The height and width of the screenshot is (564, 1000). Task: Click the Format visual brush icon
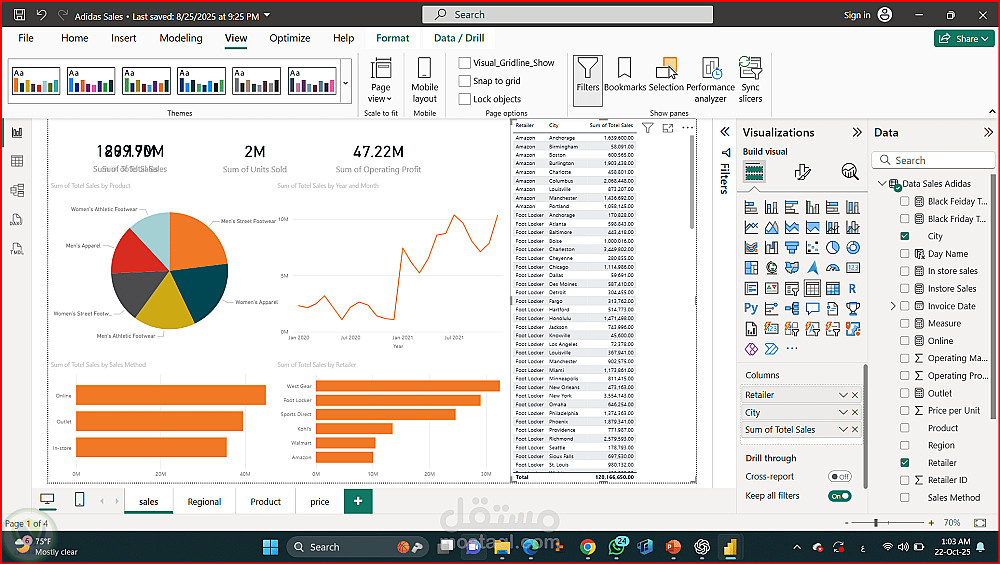802,171
